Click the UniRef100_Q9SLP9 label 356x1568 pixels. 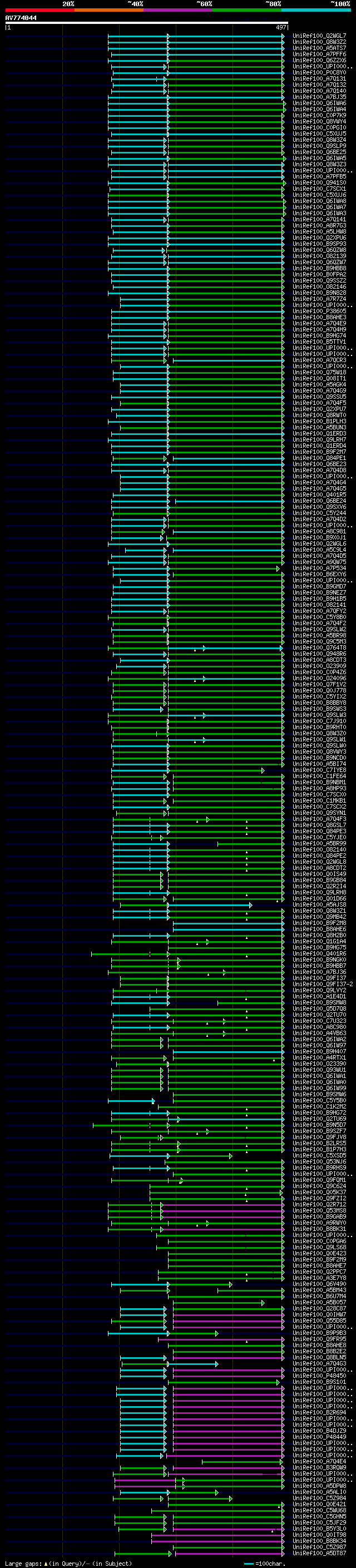click(319, 146)
